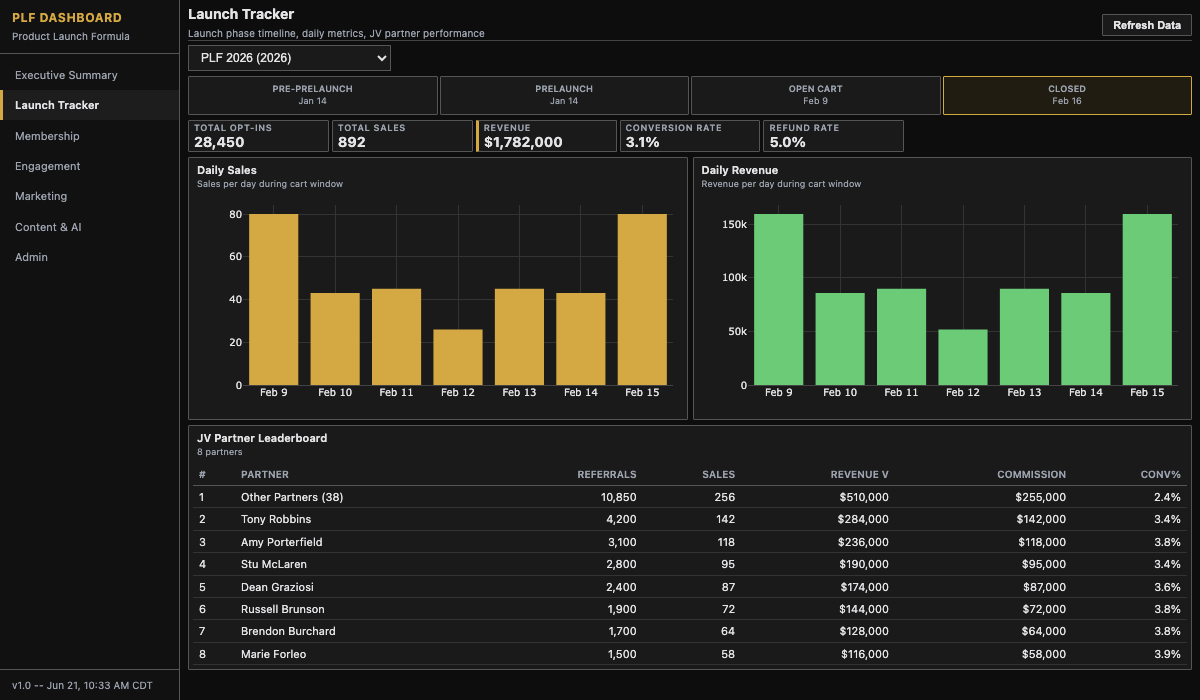
Task: Select the Pre-Prelaunch phase card
Action: [313, 95]
